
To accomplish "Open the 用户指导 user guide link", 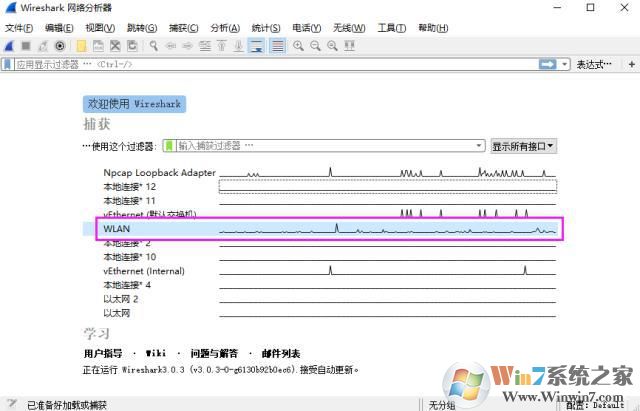I will point(103,353).
